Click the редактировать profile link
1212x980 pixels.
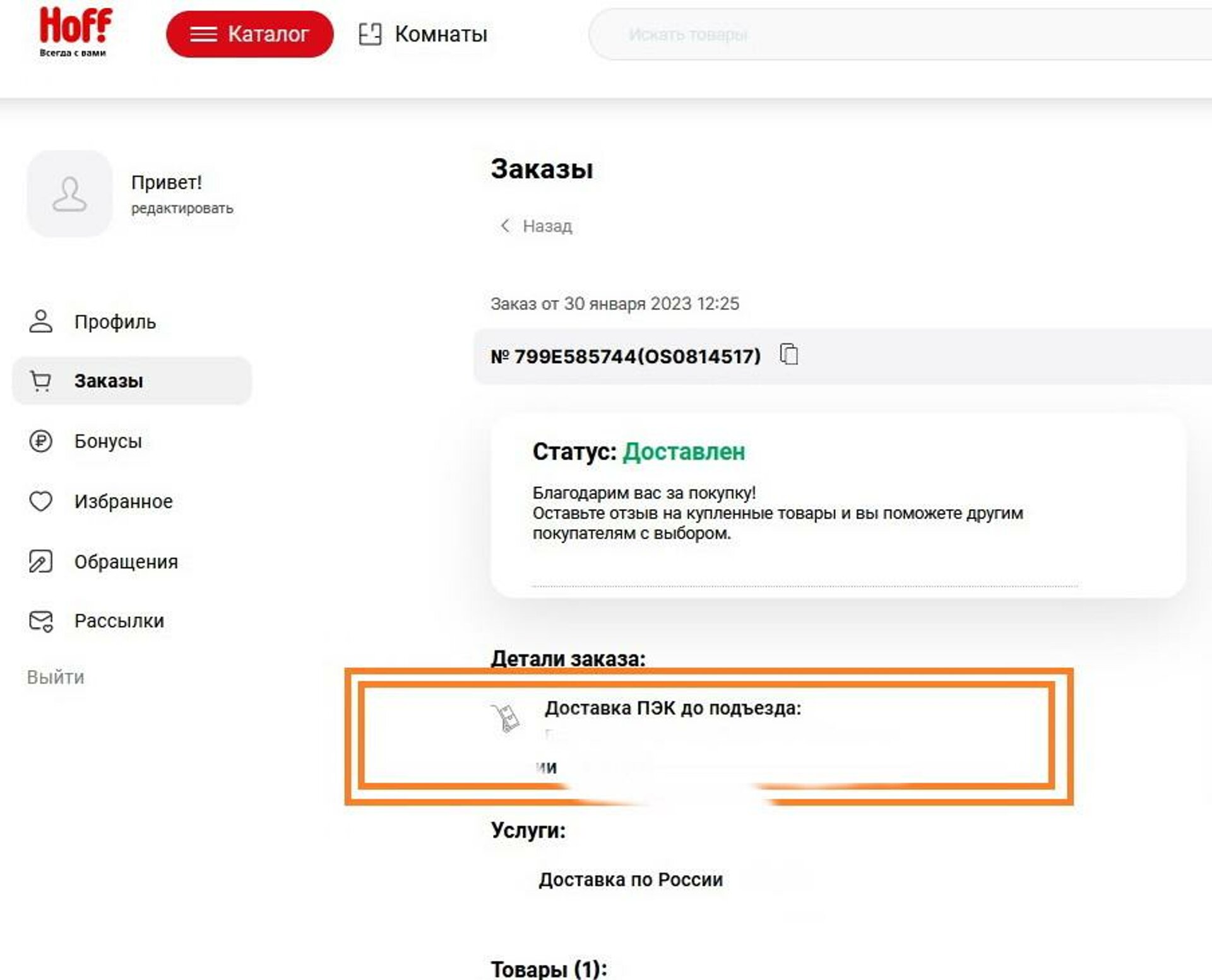(x=182, y=208)
